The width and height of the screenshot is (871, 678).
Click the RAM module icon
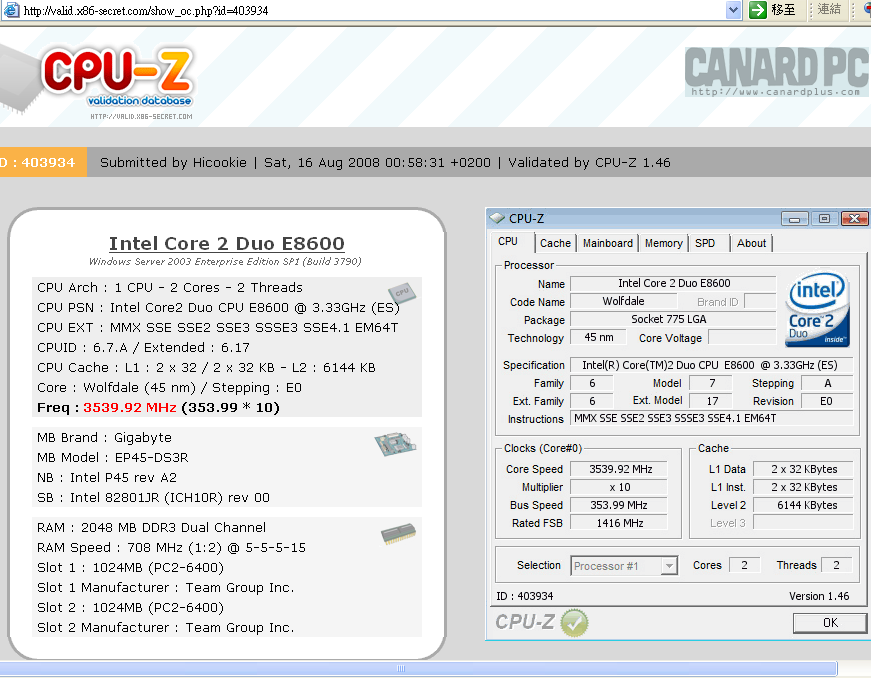(398, 534)
